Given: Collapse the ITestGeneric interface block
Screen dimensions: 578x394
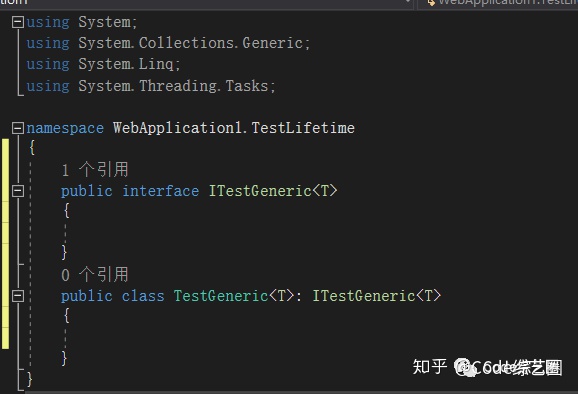Looking at the screenshot, I should (18, 191).
